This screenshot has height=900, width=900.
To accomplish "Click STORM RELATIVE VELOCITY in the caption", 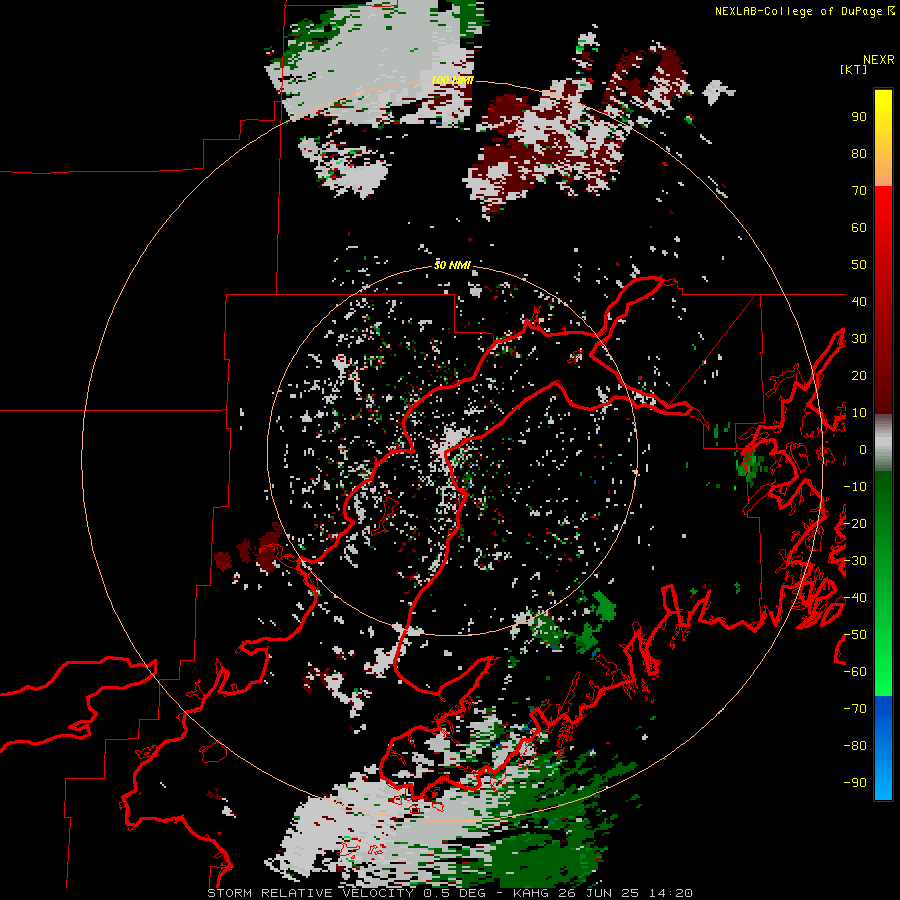I will (x=310, y=893).
